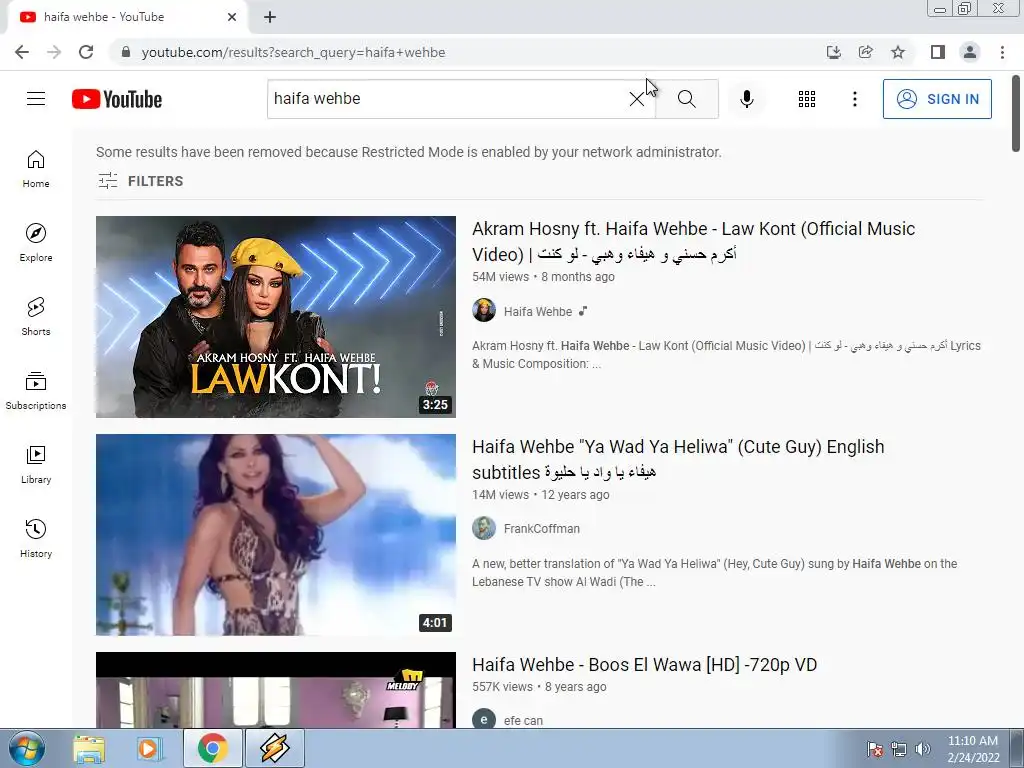The height and width of the screenshot is (768, 1024).
Task: Close the haifa wehbe YouTube tab
Action: [x=232, y=17]
